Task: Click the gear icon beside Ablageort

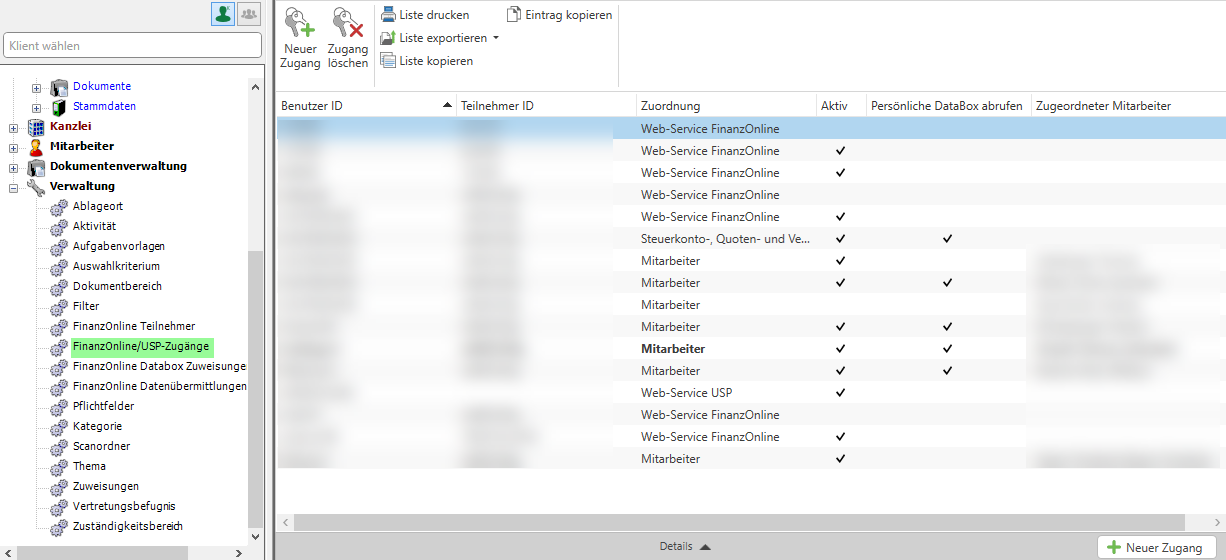Action: 59,207
